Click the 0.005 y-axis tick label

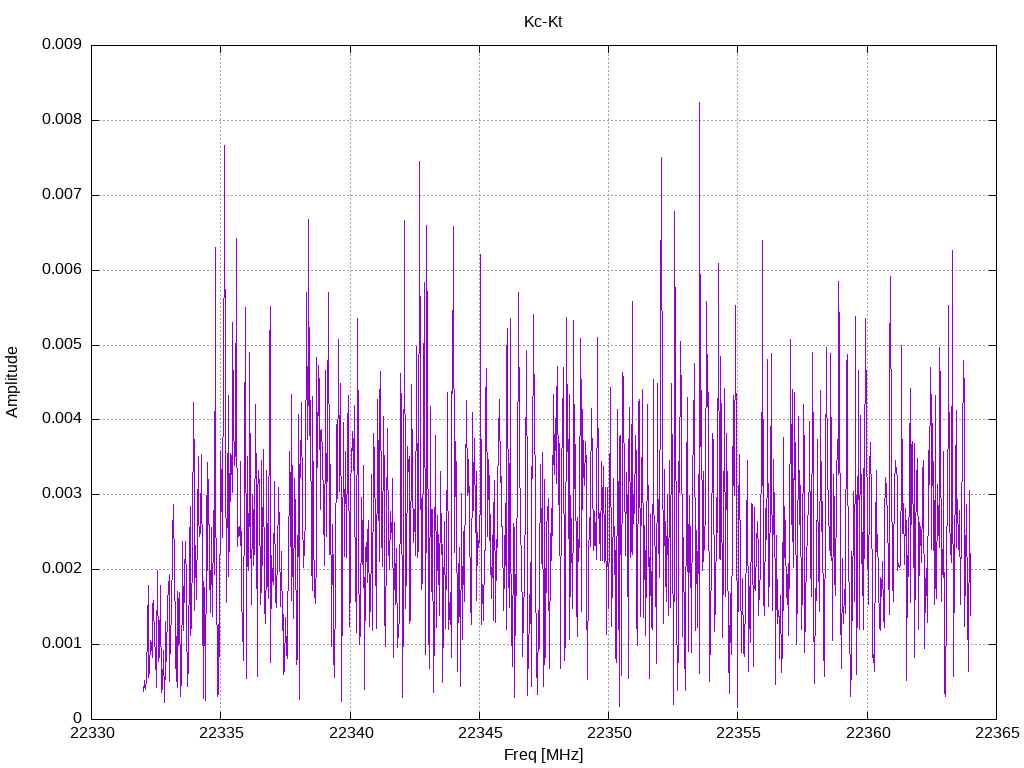click(62, 344)
